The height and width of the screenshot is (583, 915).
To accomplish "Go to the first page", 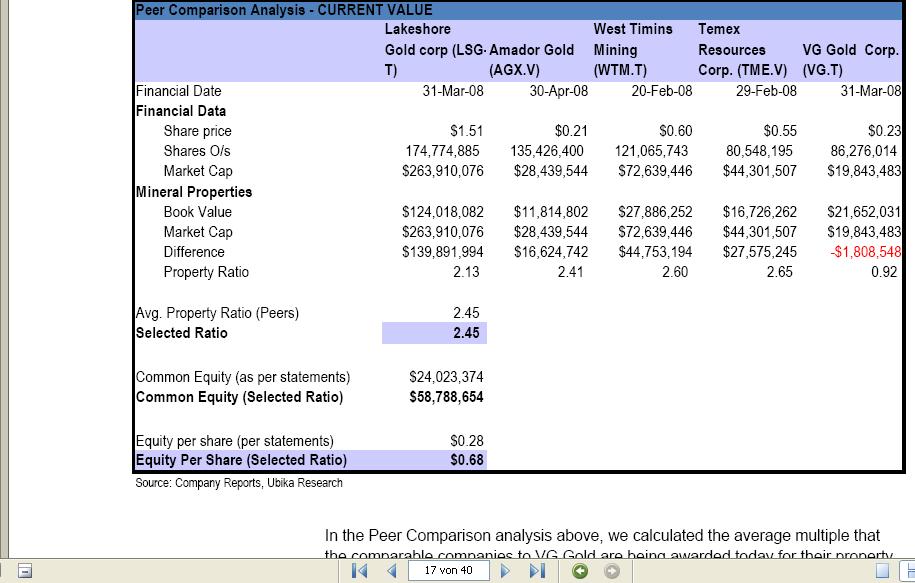I will click(361, 571).
